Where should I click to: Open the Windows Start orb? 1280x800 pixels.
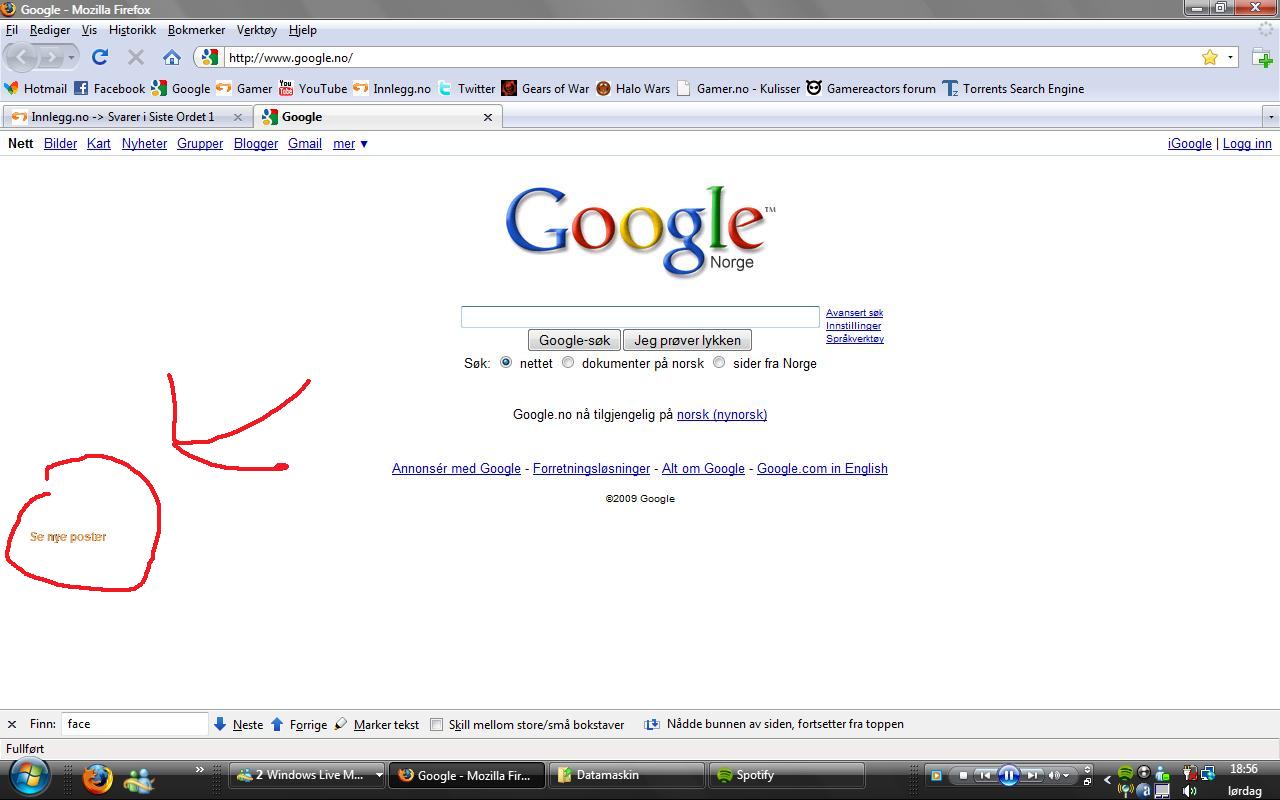tap(28, 778)
